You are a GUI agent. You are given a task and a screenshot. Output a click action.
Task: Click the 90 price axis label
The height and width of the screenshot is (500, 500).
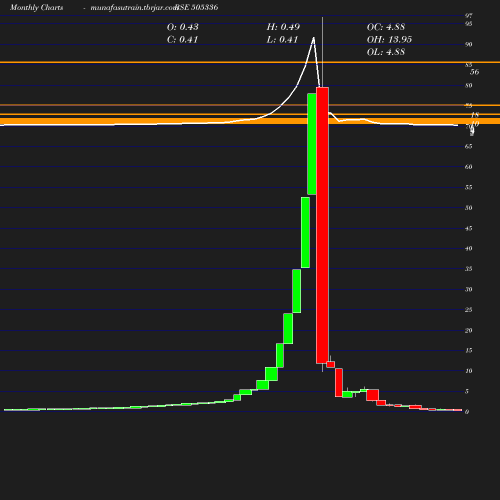point(469,44)
